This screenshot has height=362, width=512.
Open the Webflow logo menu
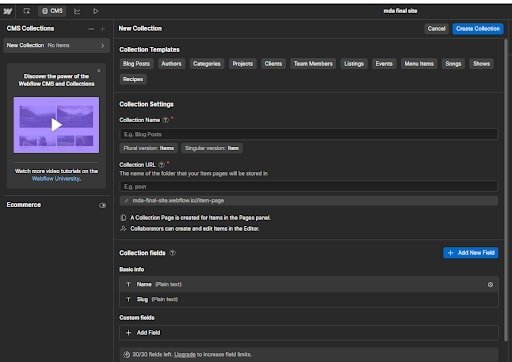(8, 11)
